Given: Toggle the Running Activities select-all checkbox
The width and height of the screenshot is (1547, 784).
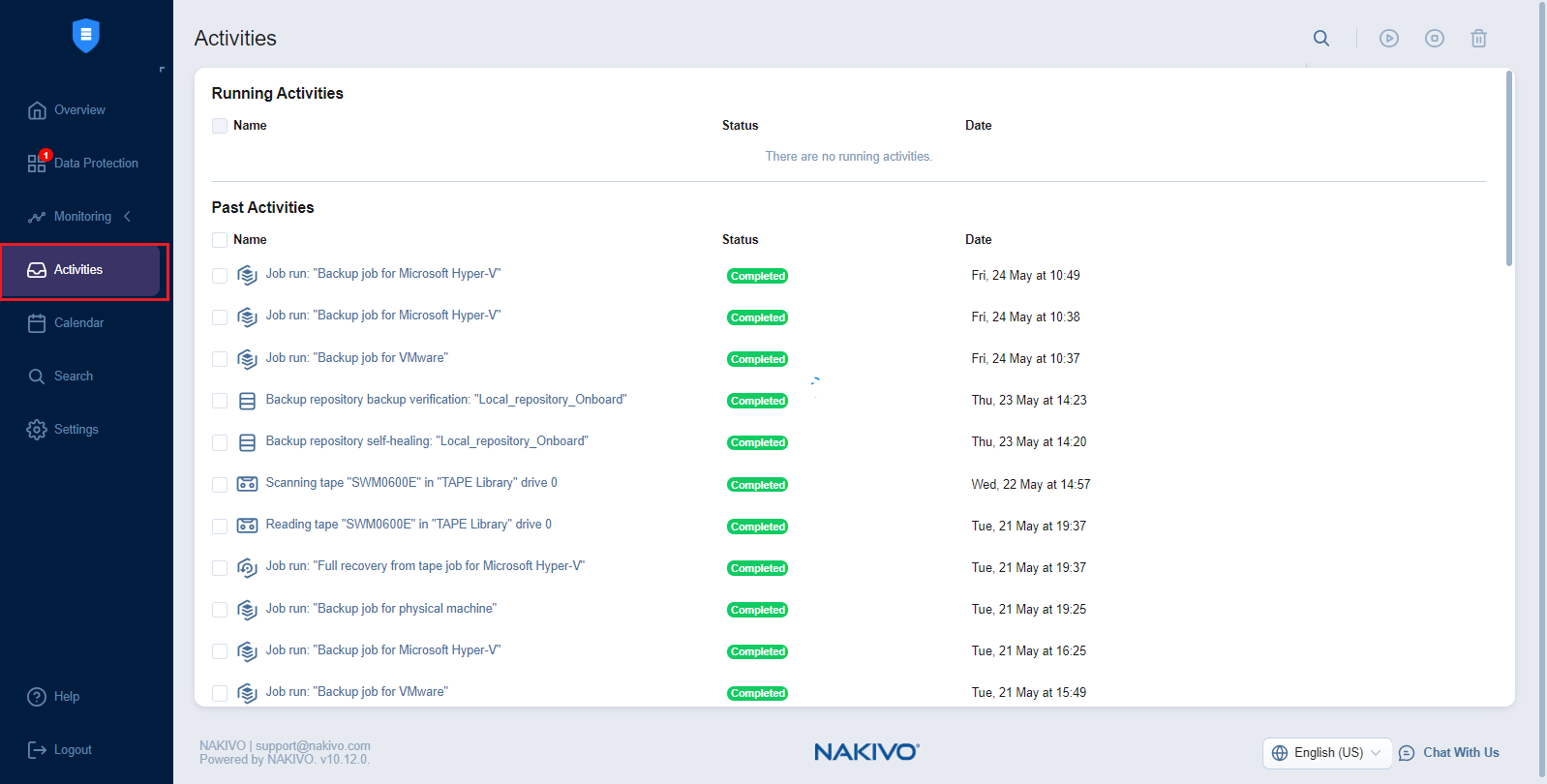Looking at the screenshot, I should [x=220, y=126].
